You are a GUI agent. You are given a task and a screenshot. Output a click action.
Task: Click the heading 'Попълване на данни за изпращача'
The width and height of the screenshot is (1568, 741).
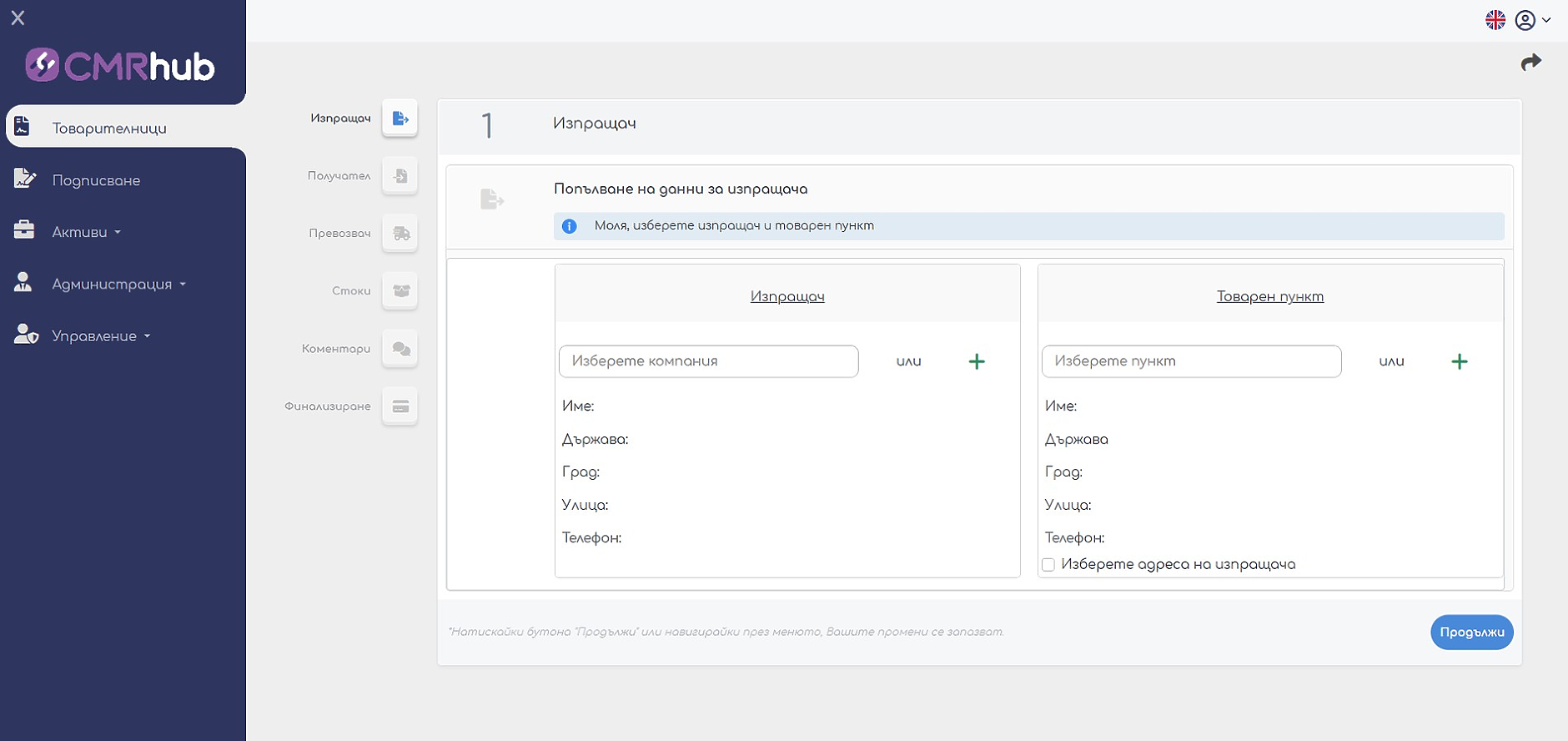click(x=681, y=189)
